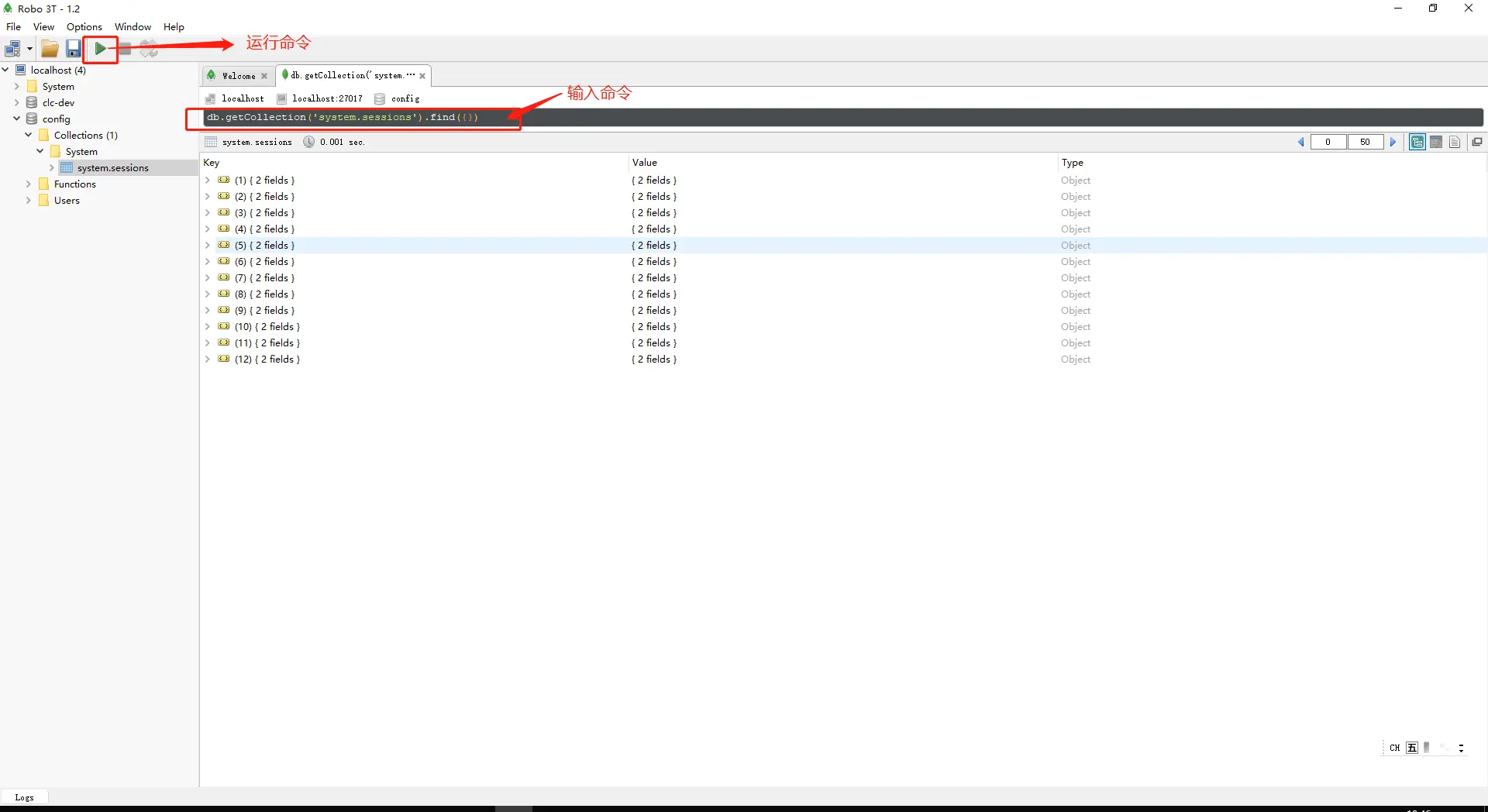The width and height of the screenshot is (1488, 812).
Task: Stop execution with the gray stop icon
Action: (x=125, y=49)
